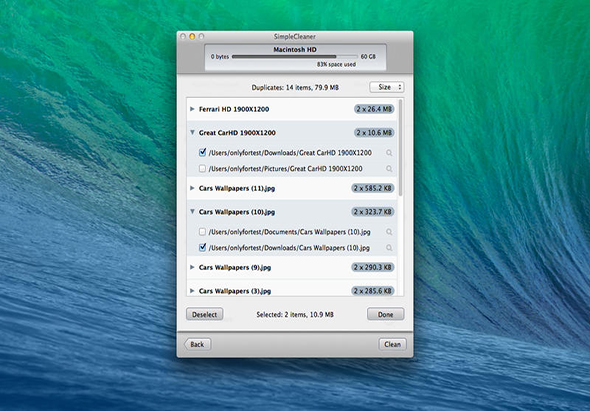Reveal Downloads/Great CarHD file with magnifier icon
The width and height of the screenshot is (590, 411).
[389, 153]
